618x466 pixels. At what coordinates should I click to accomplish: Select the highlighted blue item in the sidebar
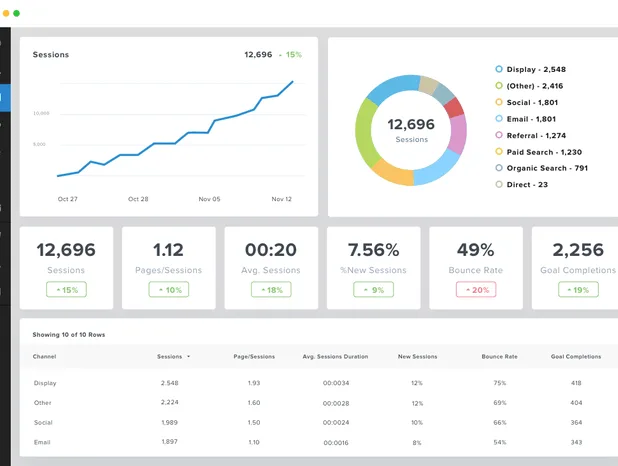coord(5,98)
